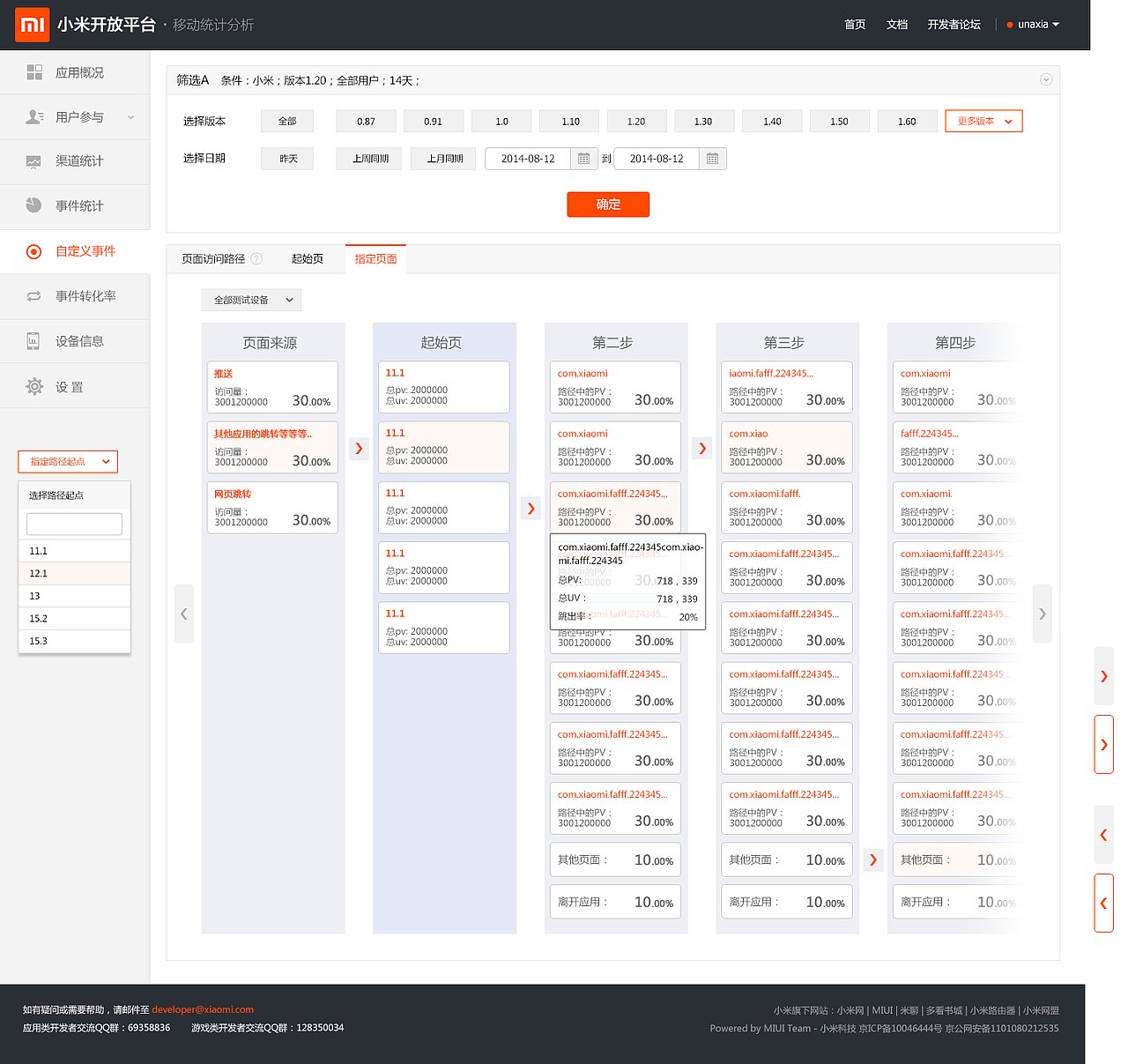
Task: Switch to 页面访问路径 tab
Action: [213, 259]
